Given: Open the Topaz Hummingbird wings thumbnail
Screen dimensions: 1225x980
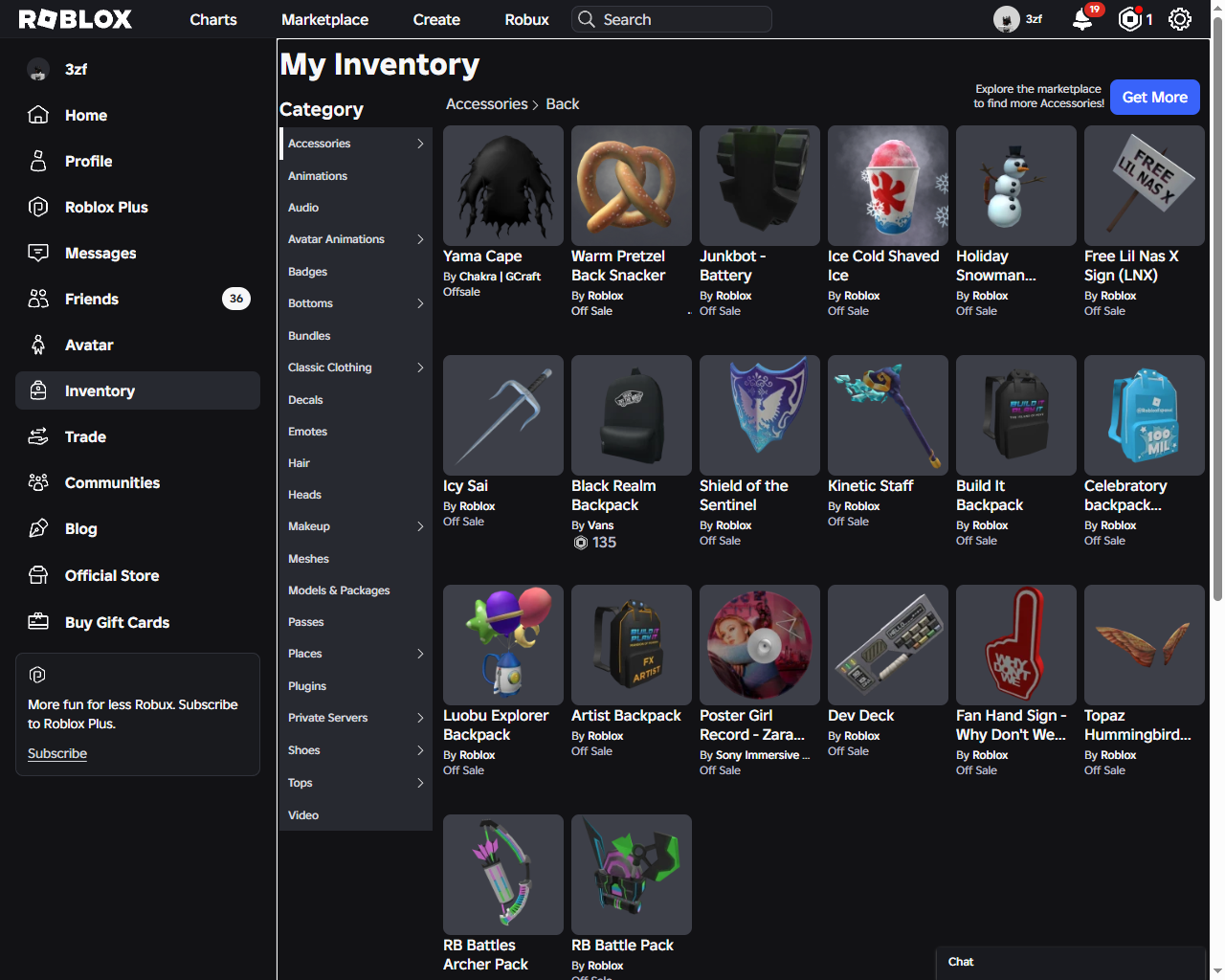Looking at the screenshot, I should [x=1145, y=645].
